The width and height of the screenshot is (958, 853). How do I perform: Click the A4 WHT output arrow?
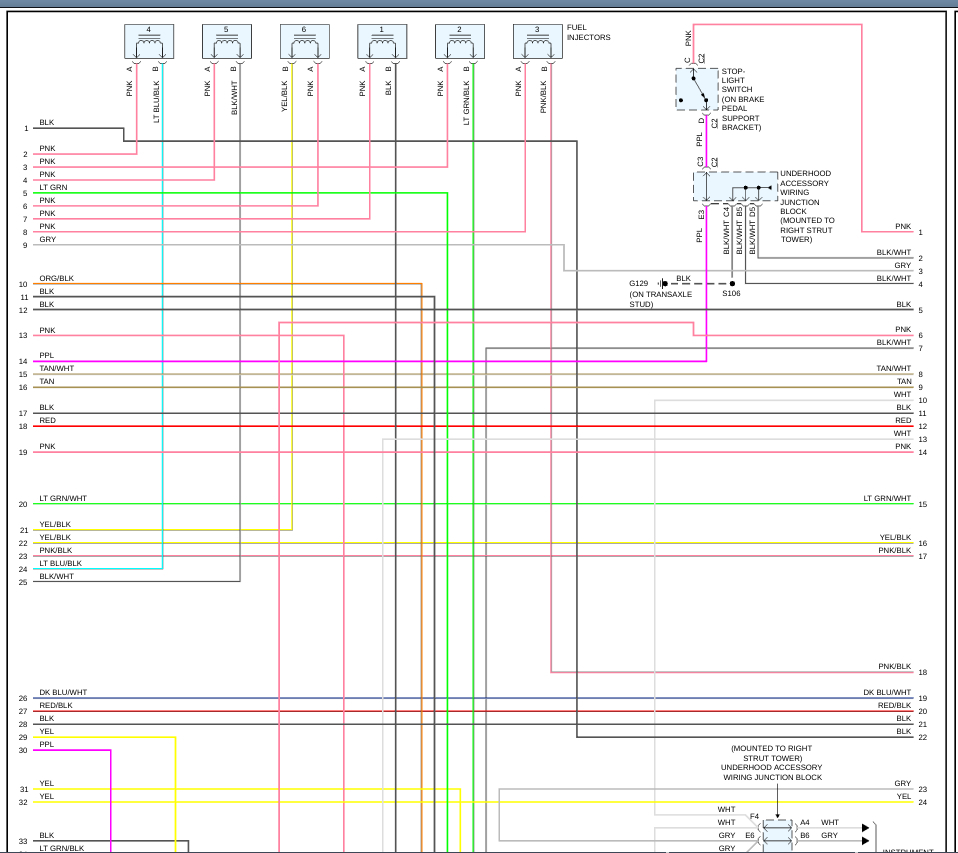coord(865,828)
